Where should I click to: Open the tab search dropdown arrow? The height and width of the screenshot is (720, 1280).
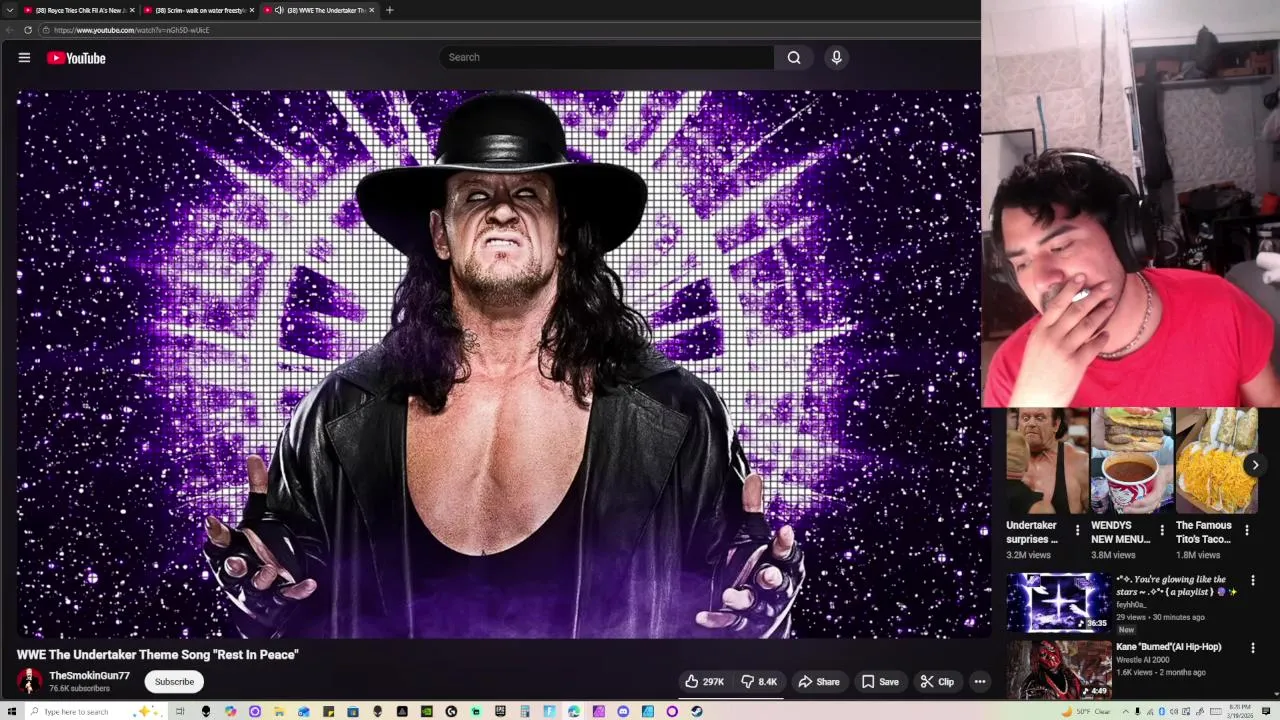[x=9, y=10]
